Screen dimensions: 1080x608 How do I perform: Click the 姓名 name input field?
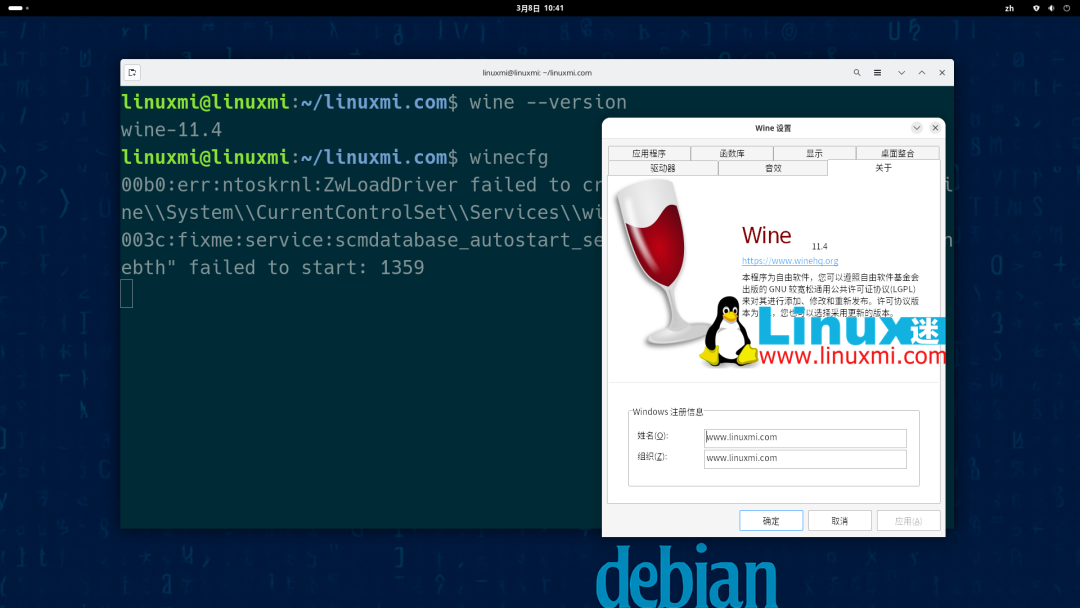point(805,437)
